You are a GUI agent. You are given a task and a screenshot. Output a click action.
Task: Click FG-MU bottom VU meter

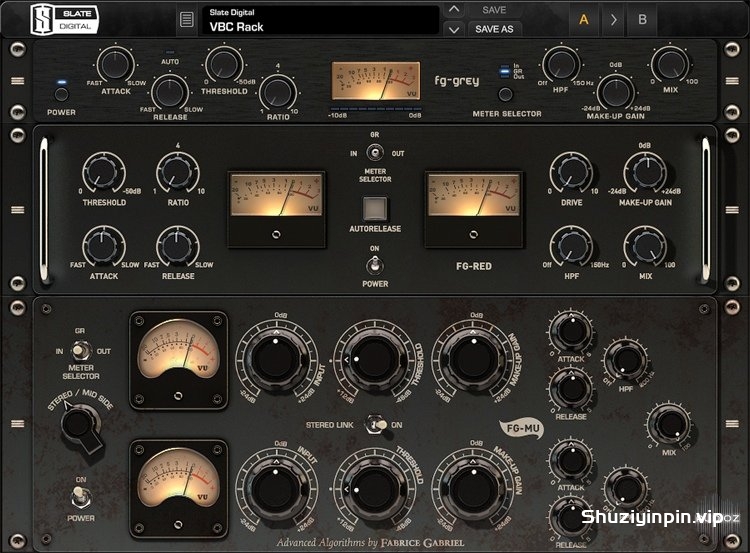[x=178, y=489]
